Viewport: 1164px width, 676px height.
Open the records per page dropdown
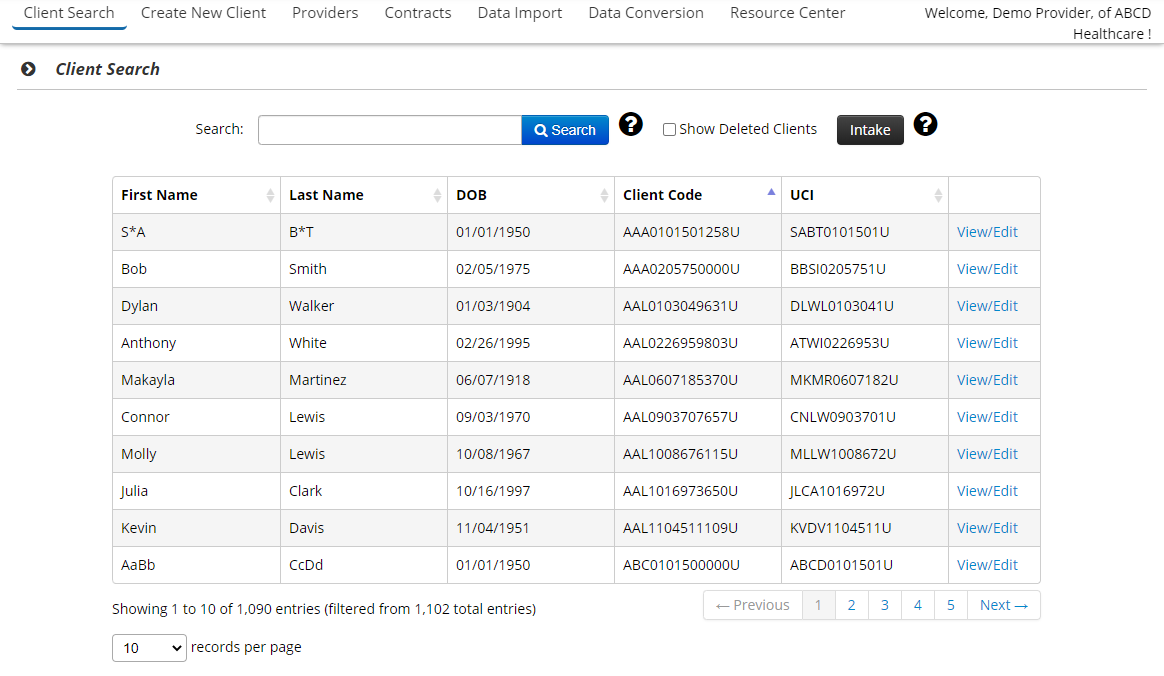tap(149, 648)
